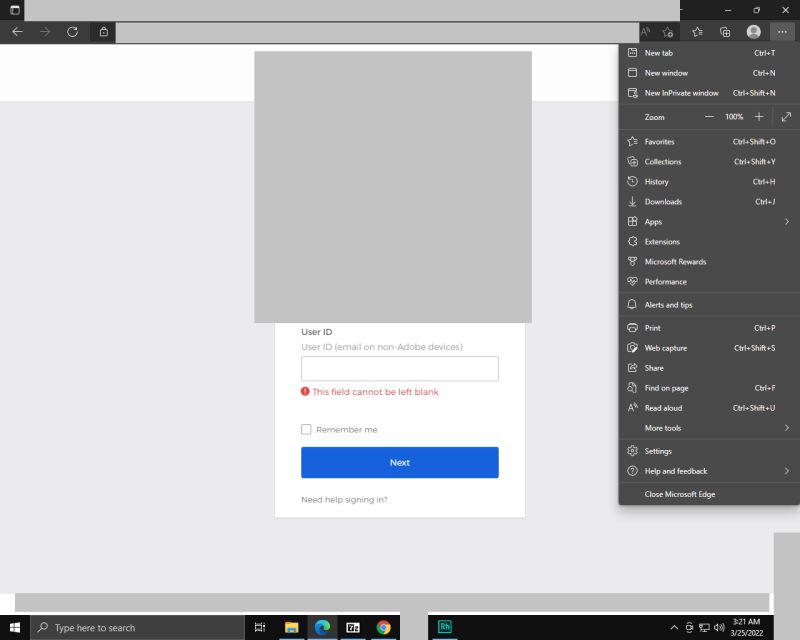800x640 pixels.
Task: Expand the Apps submenu
Action: point(652,221)
